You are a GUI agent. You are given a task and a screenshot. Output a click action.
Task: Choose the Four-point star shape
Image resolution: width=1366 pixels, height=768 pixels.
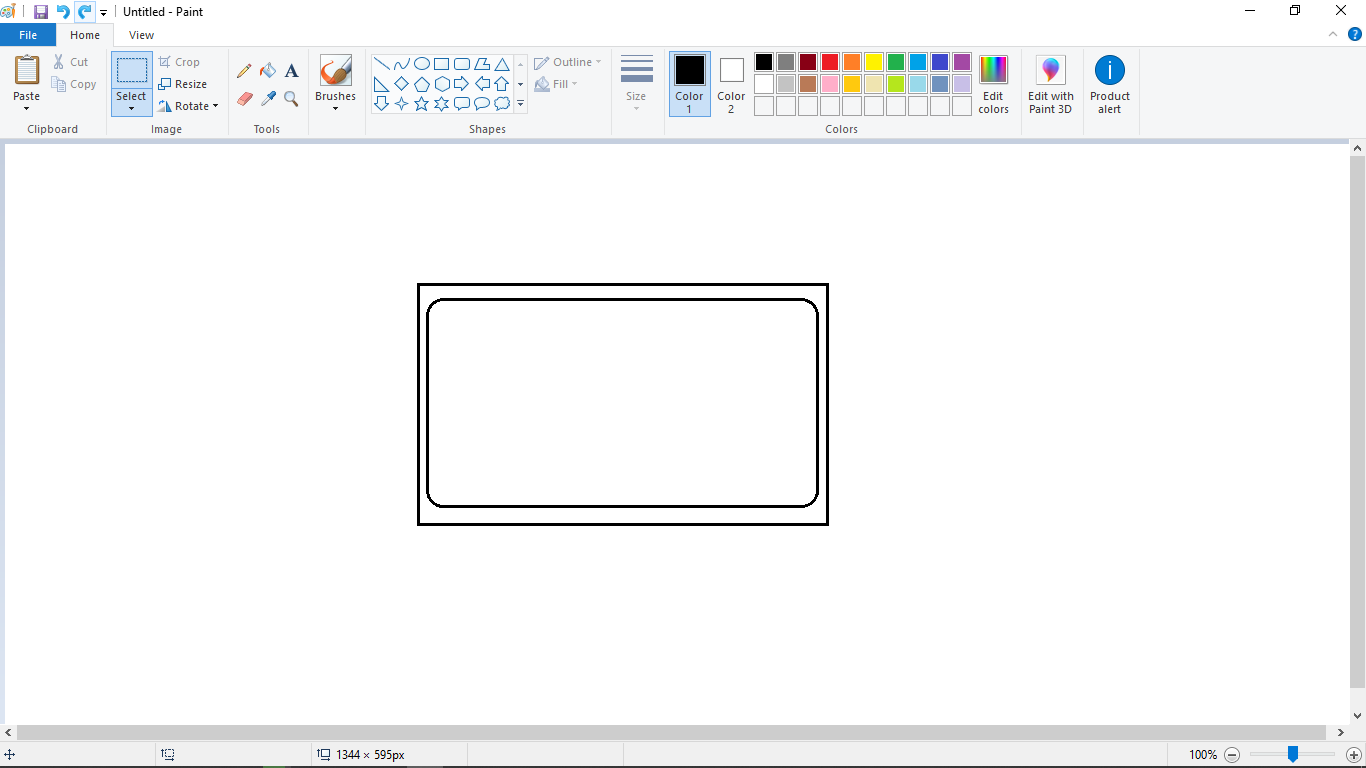pyautogui.click(x=401, y=104)
